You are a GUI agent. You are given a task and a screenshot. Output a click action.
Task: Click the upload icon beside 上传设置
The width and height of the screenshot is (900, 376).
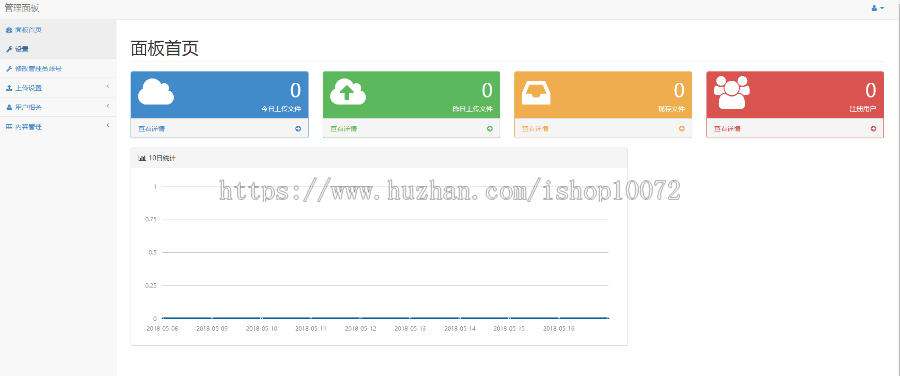pos(9,88)
